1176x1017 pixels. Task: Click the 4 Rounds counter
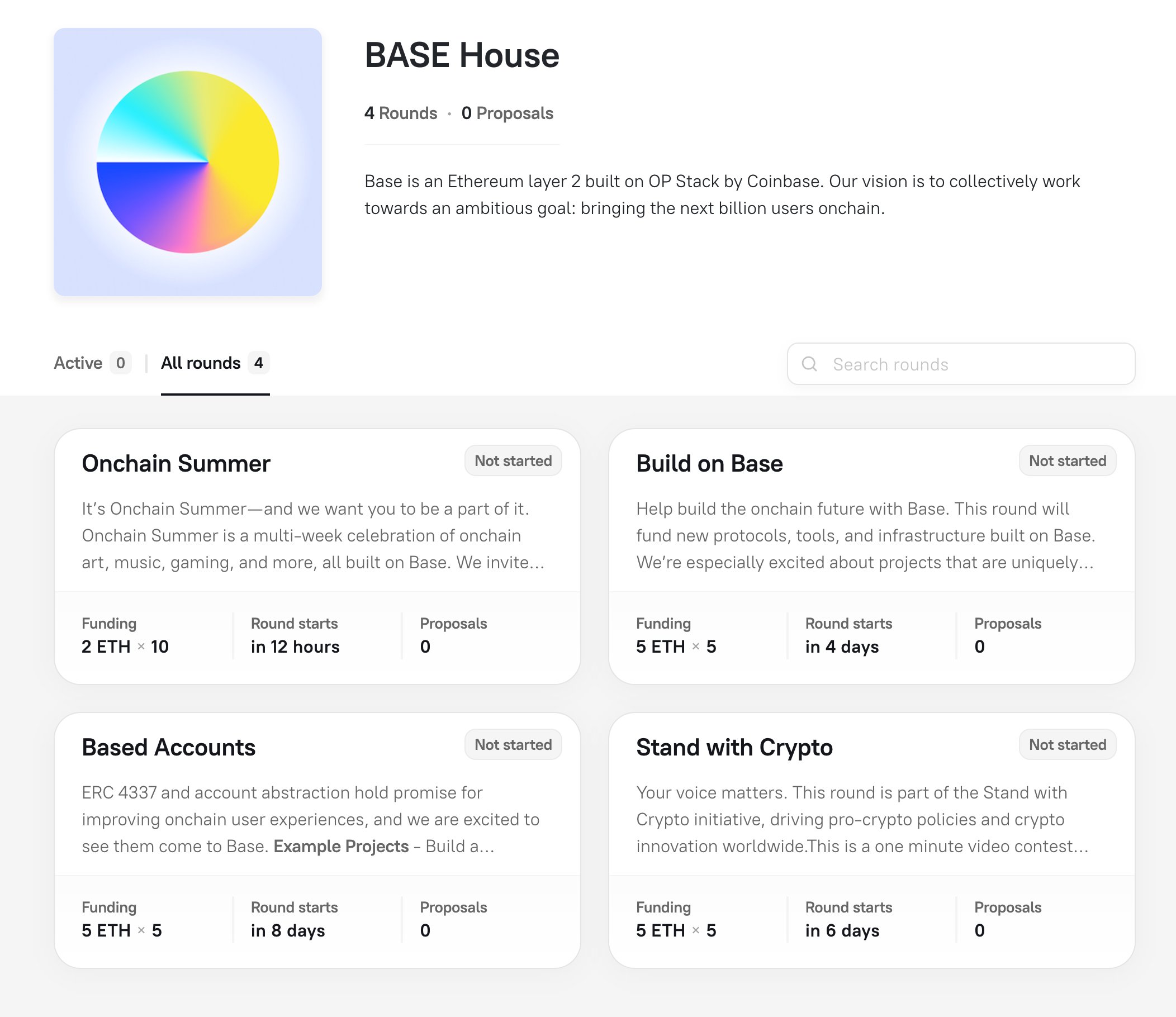point(401,113)
